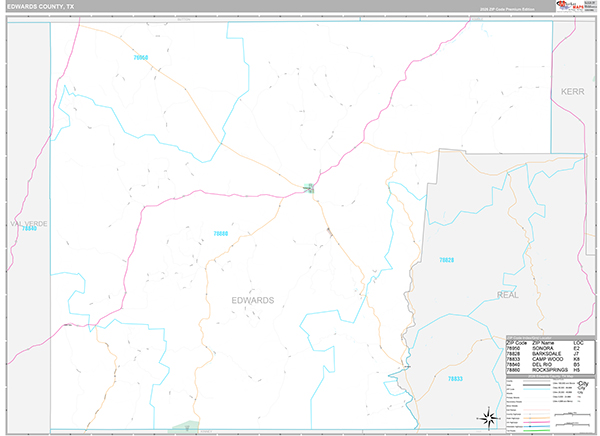Click the green line swatch in the legend
The image size is (600, 436).
(x=536, y=431)
